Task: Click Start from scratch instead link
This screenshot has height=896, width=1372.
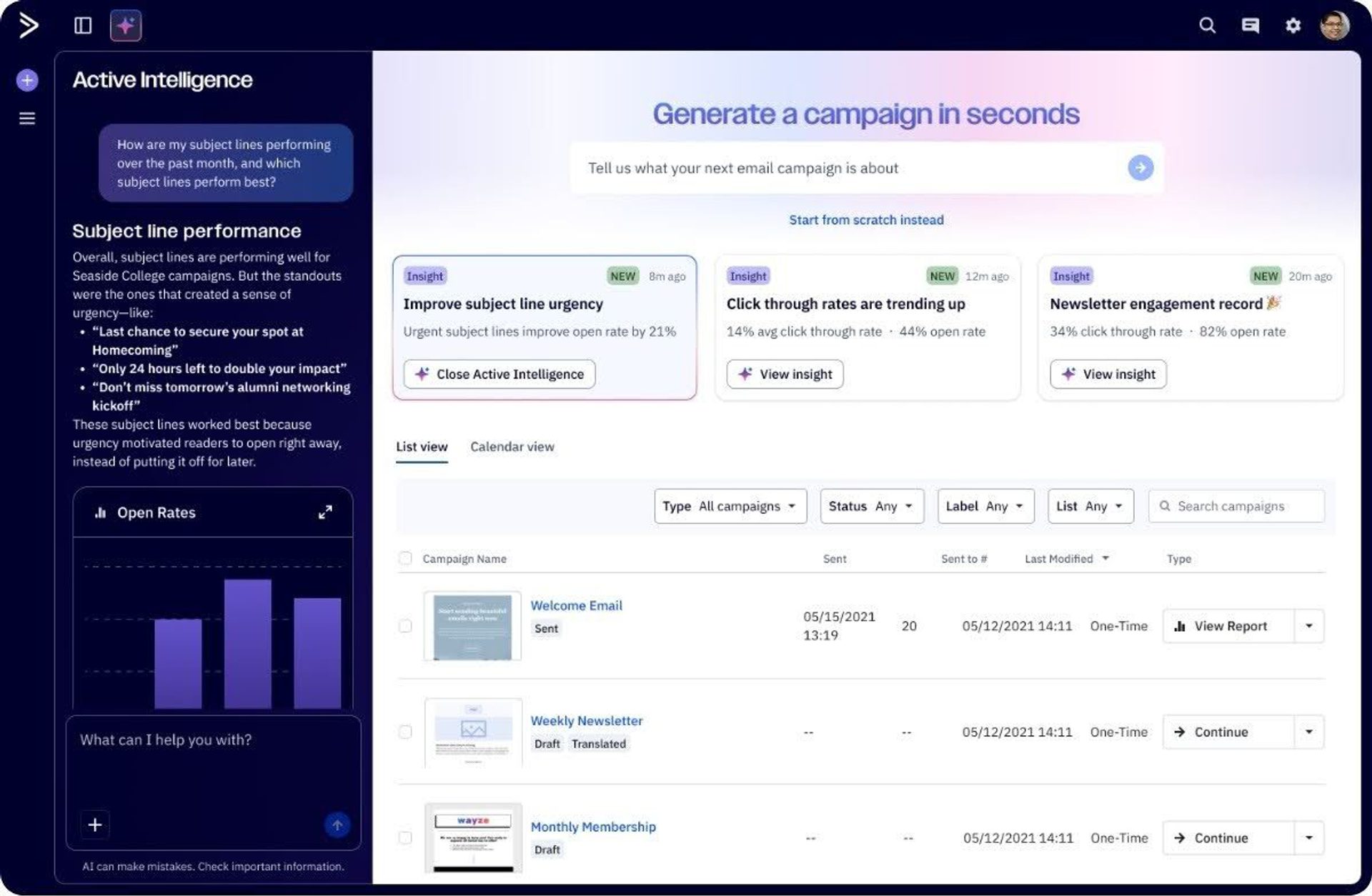Action: click(x=866, y=220)
